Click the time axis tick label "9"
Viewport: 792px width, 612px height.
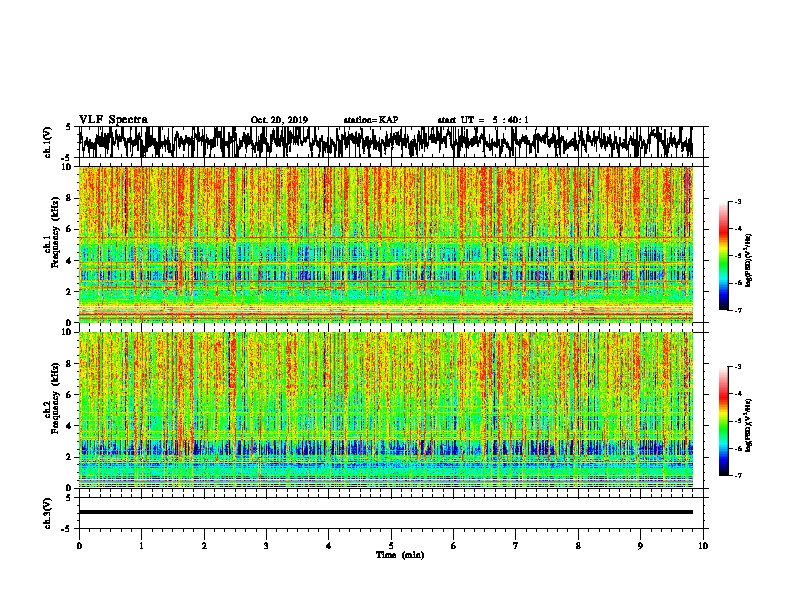[640, 545]
